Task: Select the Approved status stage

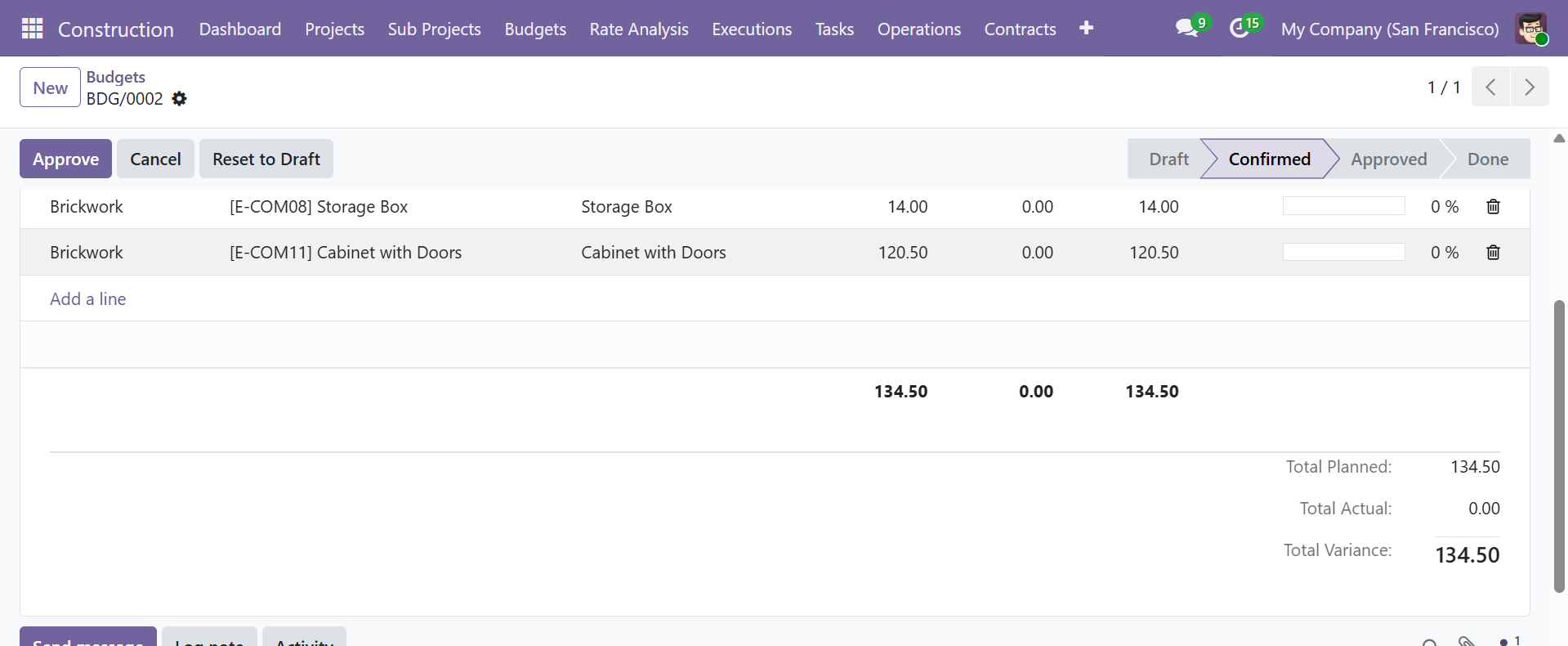Action: tap(1388, 159)
